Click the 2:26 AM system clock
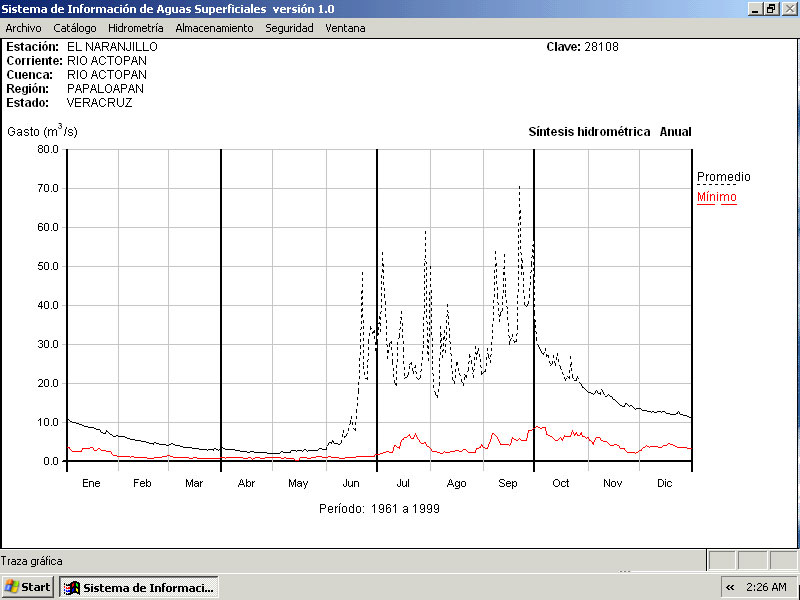The width and height of the screenshot is (800, 600). pos(766,587)
